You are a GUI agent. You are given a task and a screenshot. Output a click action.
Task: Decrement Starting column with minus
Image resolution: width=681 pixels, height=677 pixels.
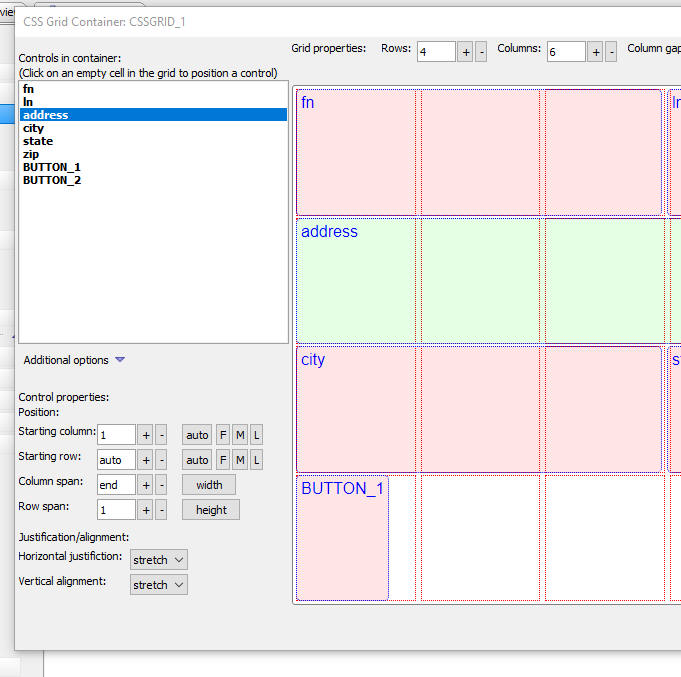pyautogui.click(x=161, y=435)
